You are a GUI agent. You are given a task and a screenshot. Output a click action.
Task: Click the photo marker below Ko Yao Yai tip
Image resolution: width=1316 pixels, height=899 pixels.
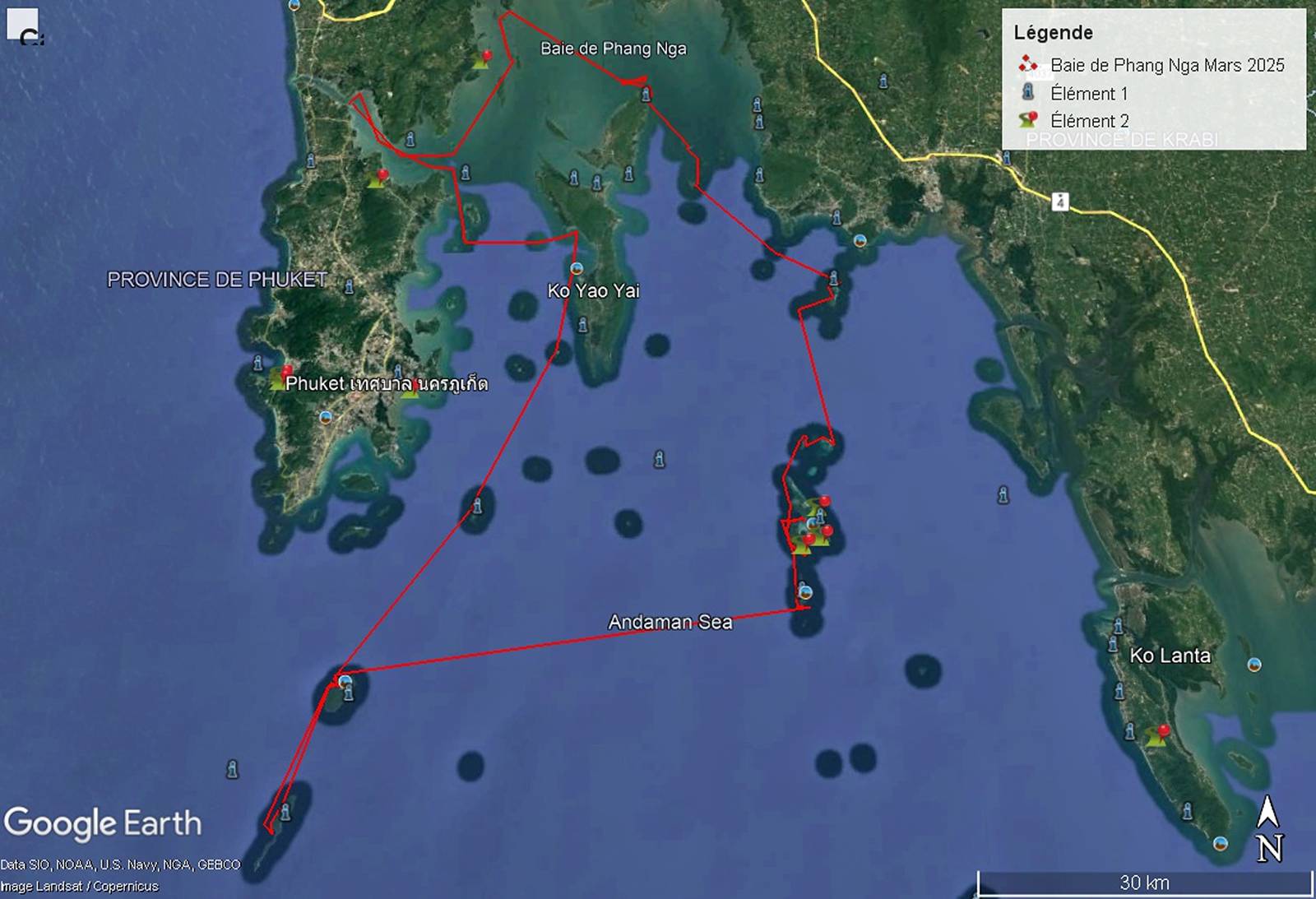[x=577, y=269]
